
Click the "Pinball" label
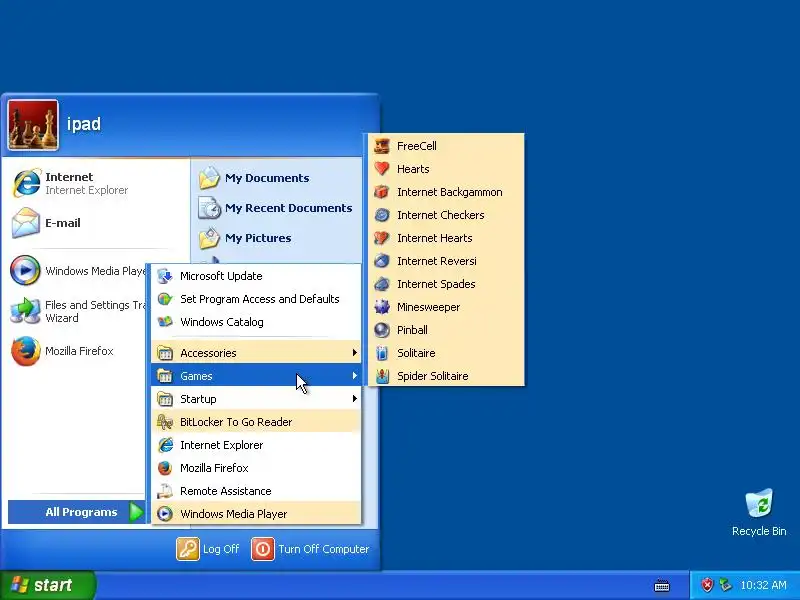coord(412,330)
